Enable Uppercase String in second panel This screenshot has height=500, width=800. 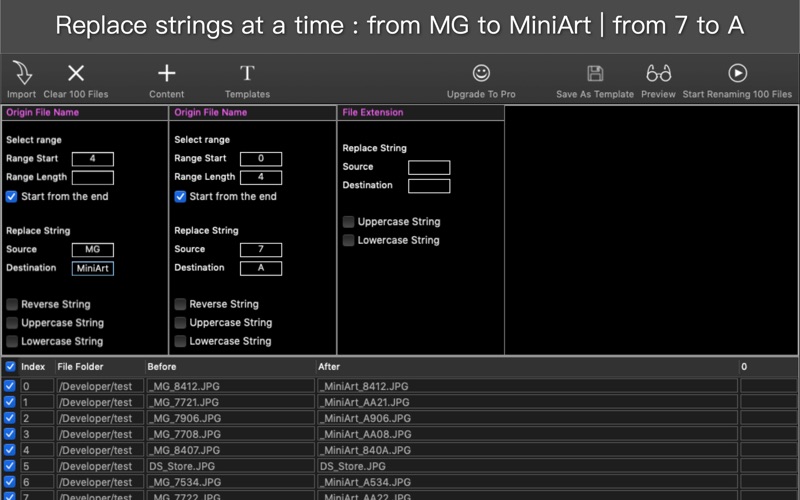point(180,322)
